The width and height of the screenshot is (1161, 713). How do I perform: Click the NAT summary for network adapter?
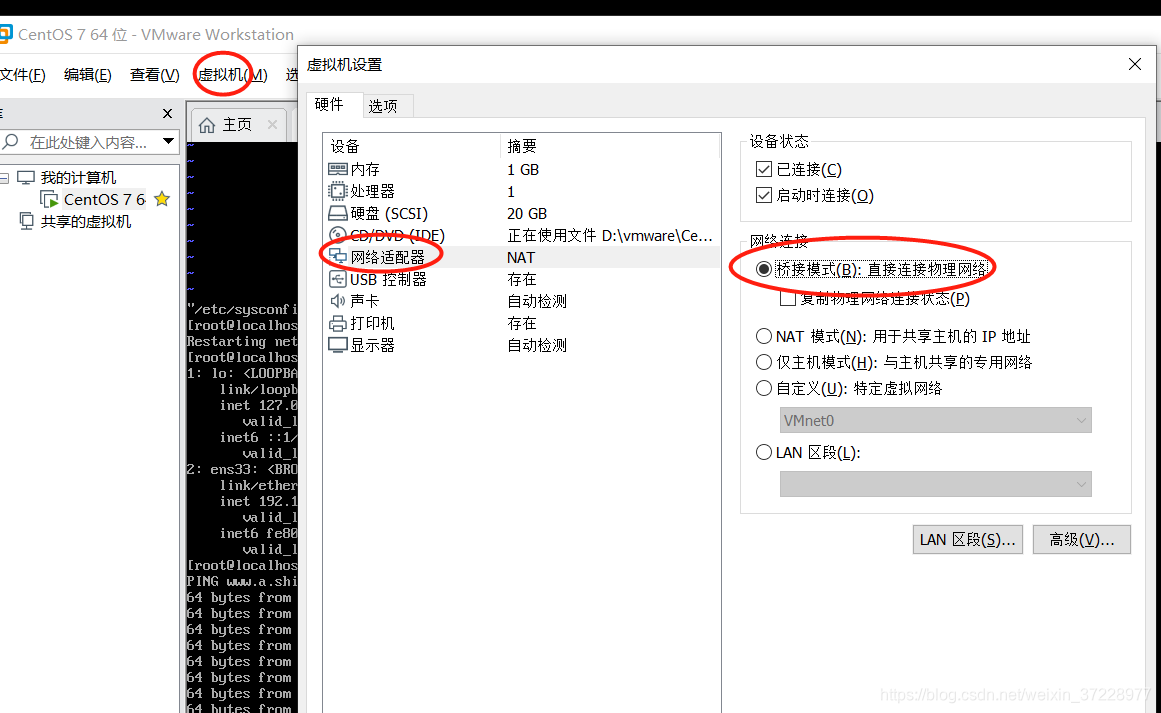click(521, 257)
